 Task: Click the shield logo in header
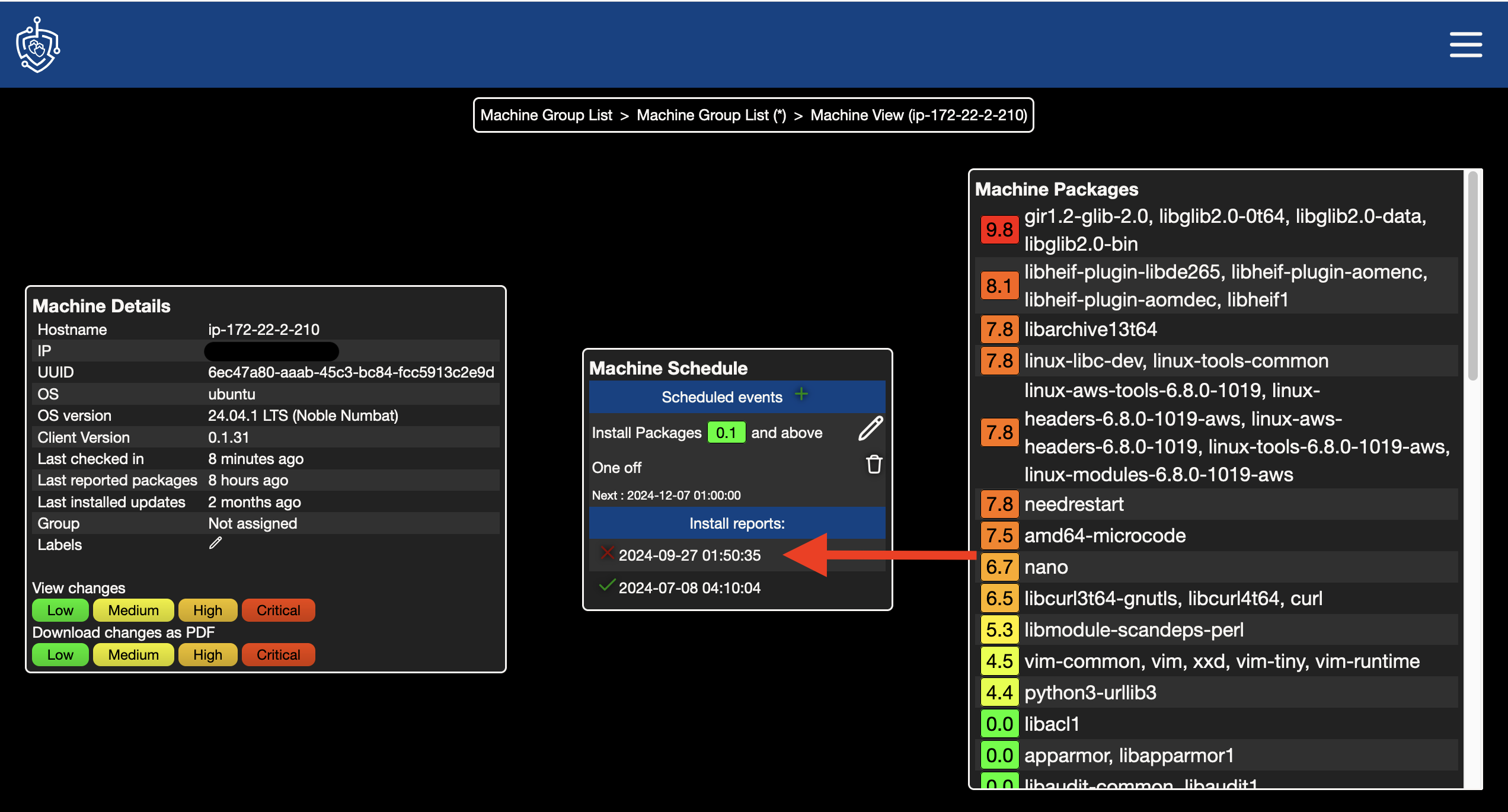(38, 44)
